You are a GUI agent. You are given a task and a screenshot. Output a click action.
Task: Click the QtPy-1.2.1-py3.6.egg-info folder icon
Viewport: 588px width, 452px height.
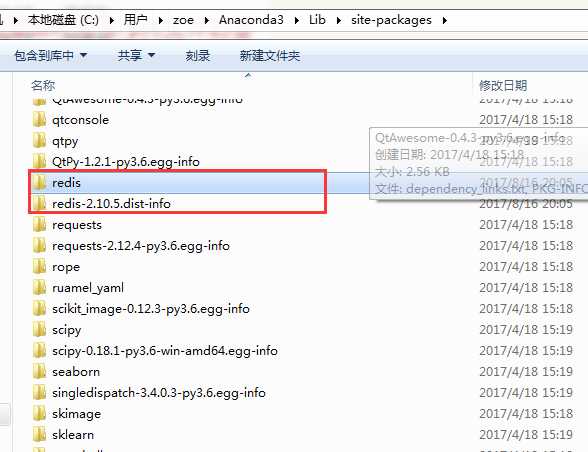click(x=39, y=162)
